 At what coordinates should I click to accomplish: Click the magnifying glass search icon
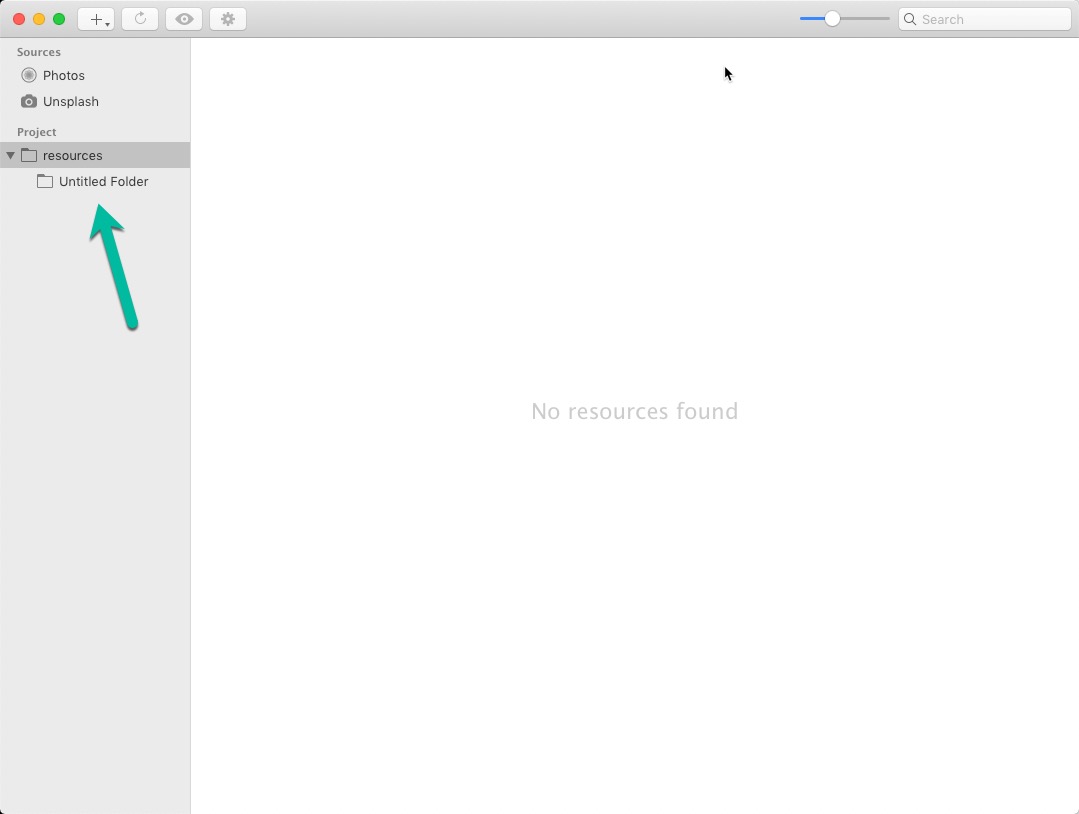click(910, 19)
